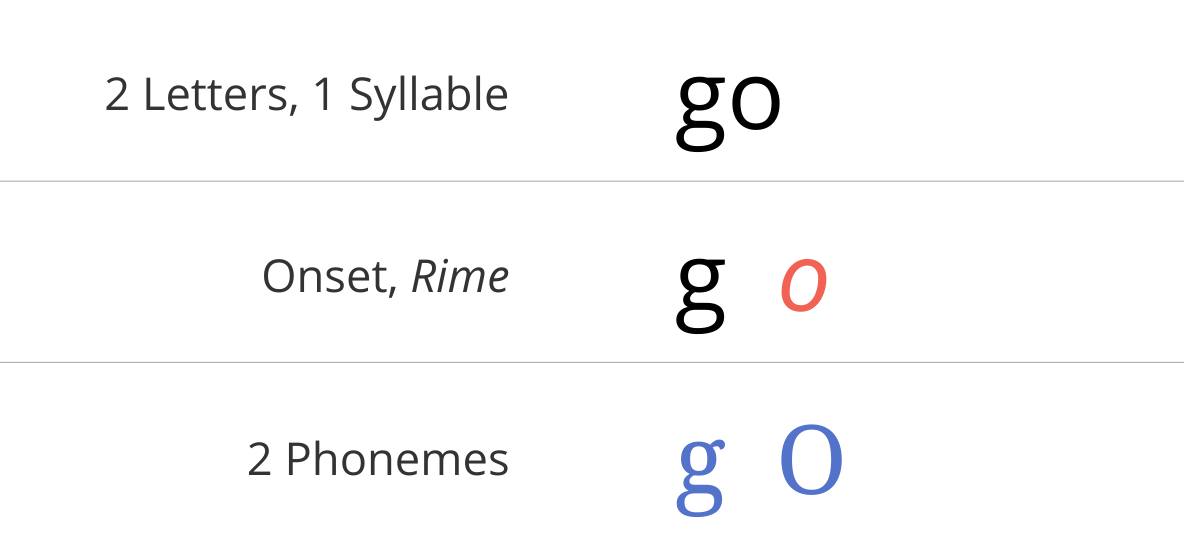Click the word Letters
This screenshot has height=549, width=1184.
point(214,96)
